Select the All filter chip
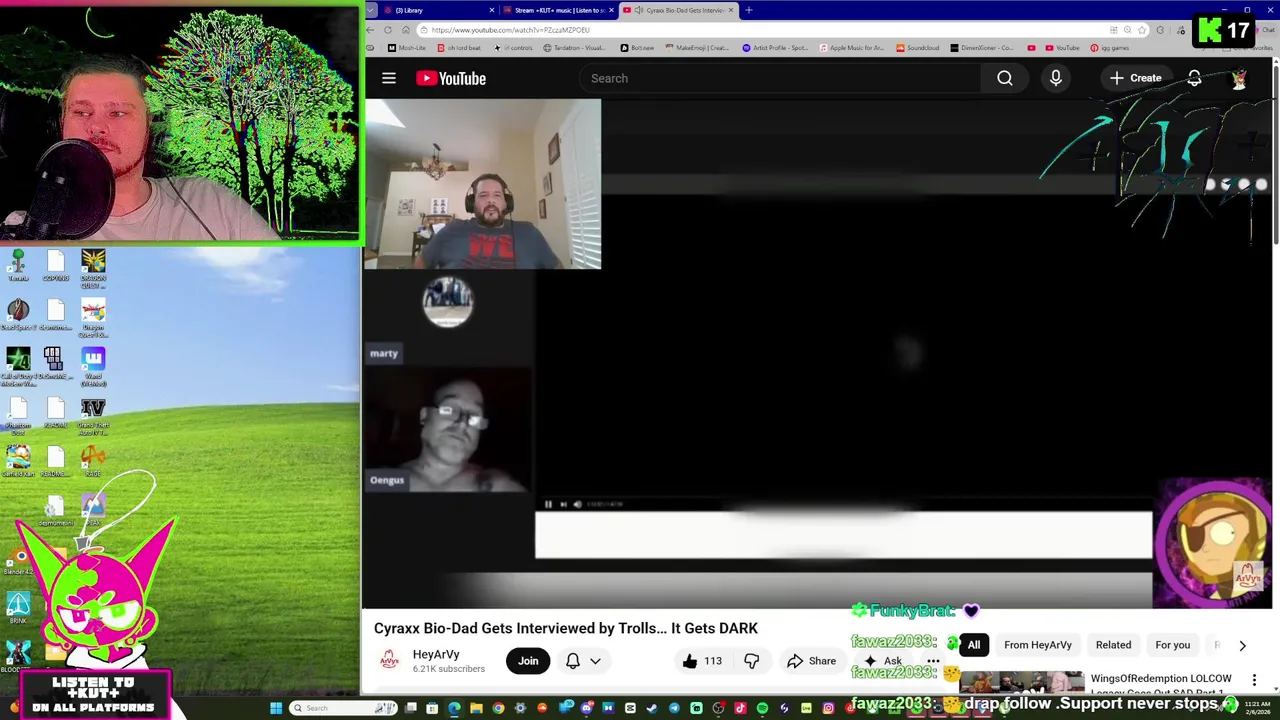This screenshot has width=1280, height=720. (974, 645)
